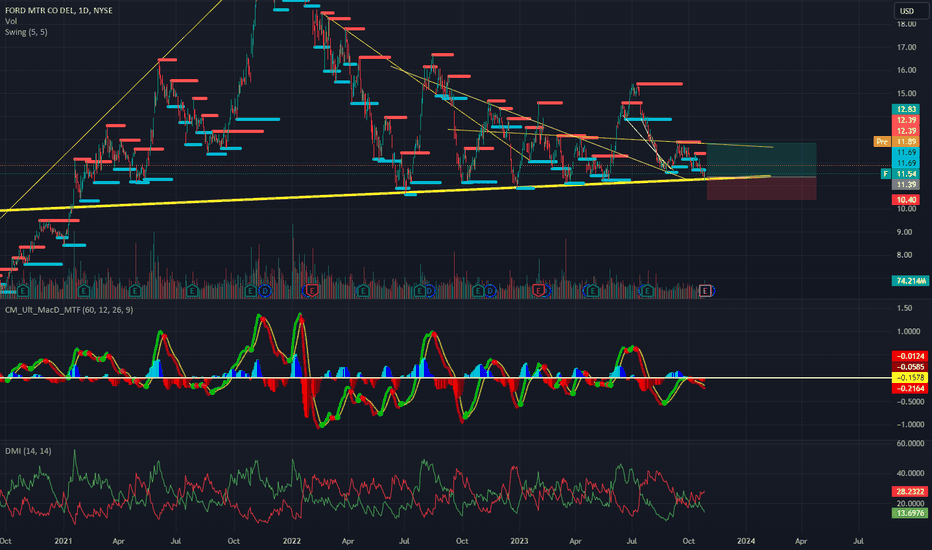Screen dimensions: 932x550
Task: Open the earnings marker in late October 2022
Action: (478, 291)
